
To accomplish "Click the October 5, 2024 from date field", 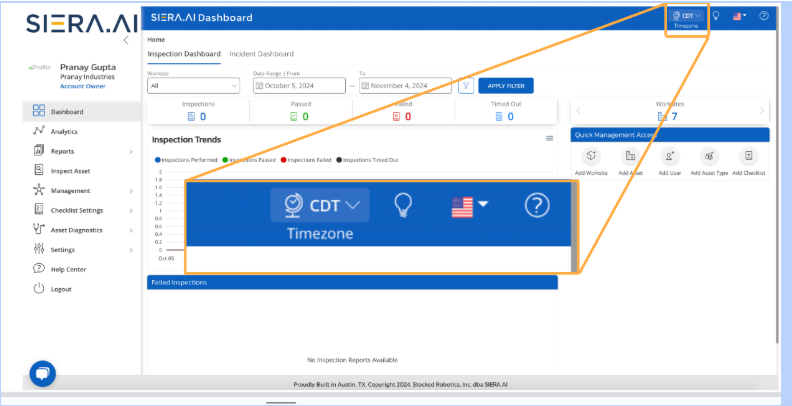I will [x=300, y=86].
